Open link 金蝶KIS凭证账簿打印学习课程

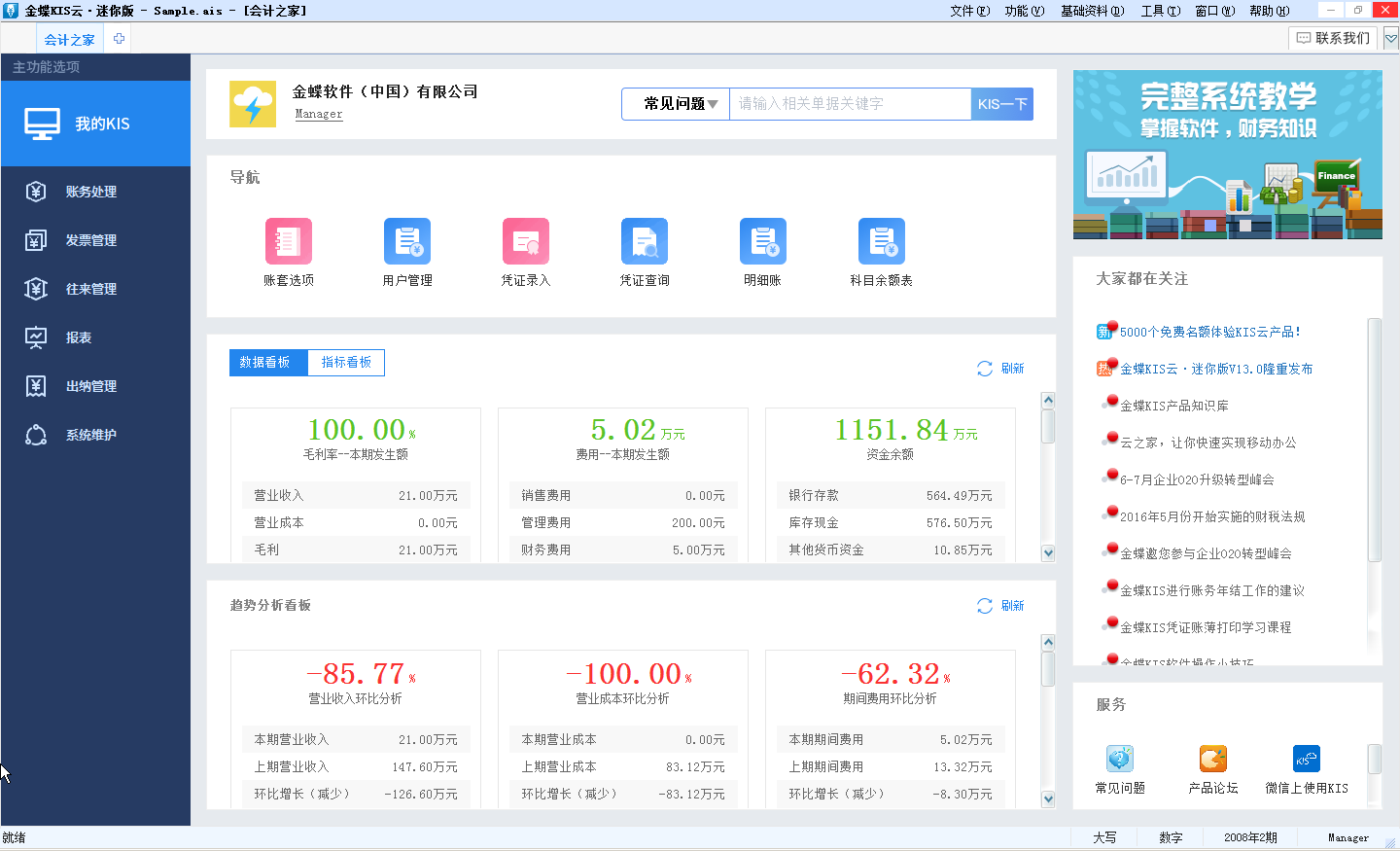(x=1206, y=627)
